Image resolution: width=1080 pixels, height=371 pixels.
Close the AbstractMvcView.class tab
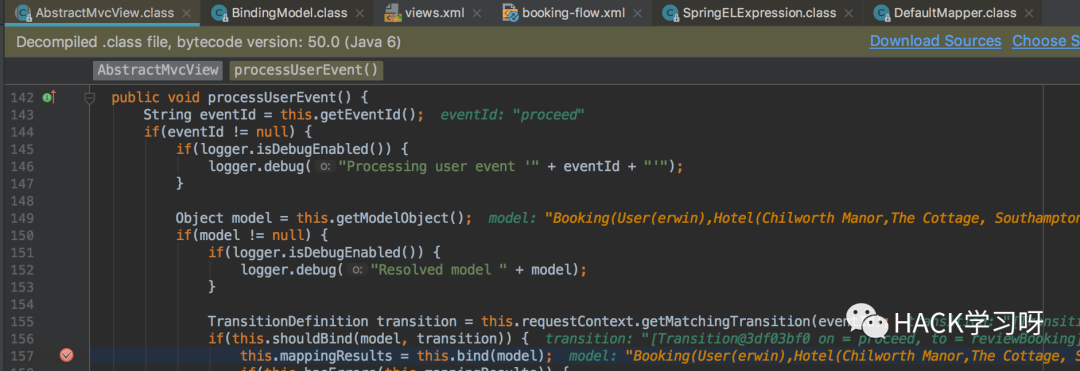coord(187,13)
